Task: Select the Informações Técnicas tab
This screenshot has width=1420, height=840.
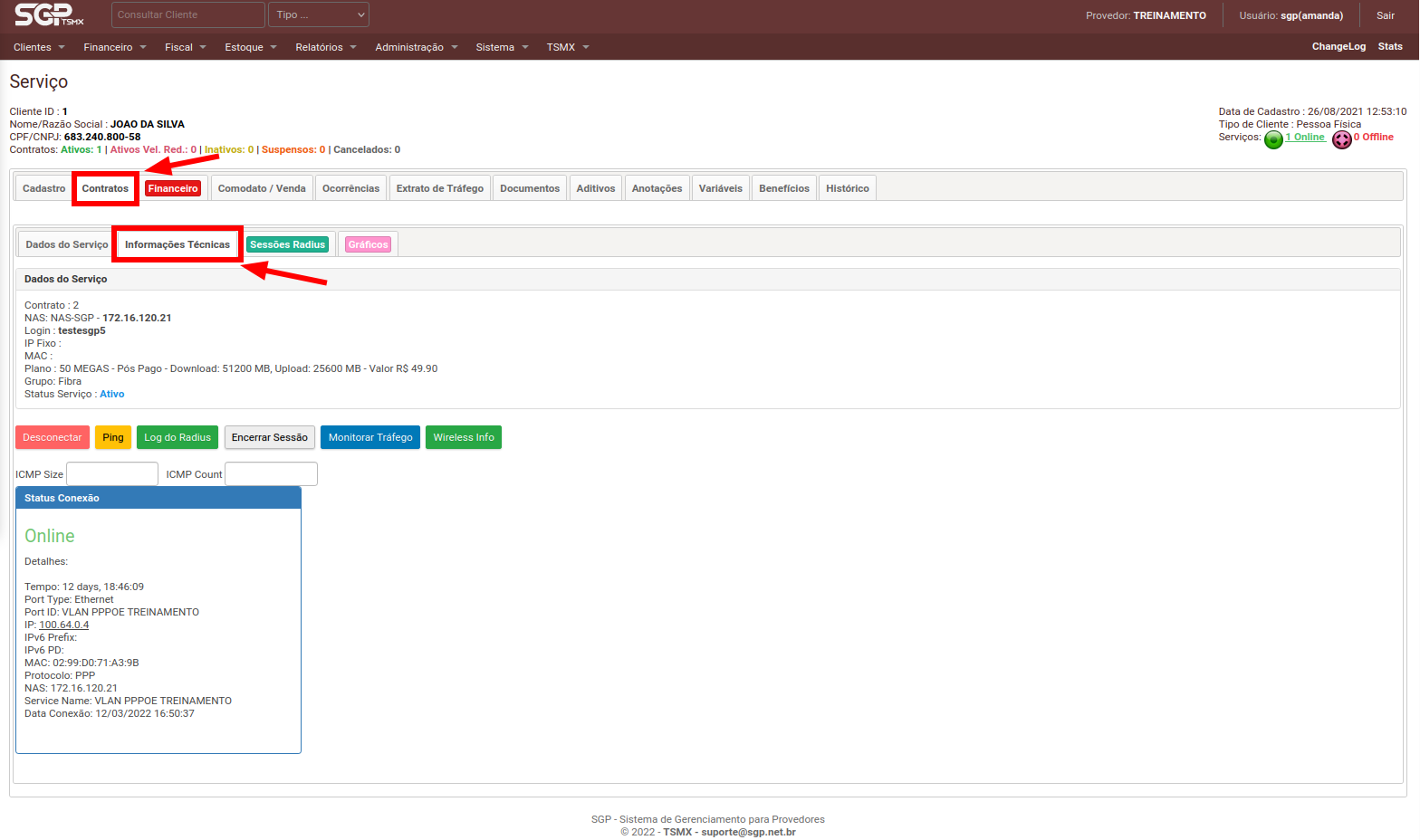Action: tap(177, 245)
